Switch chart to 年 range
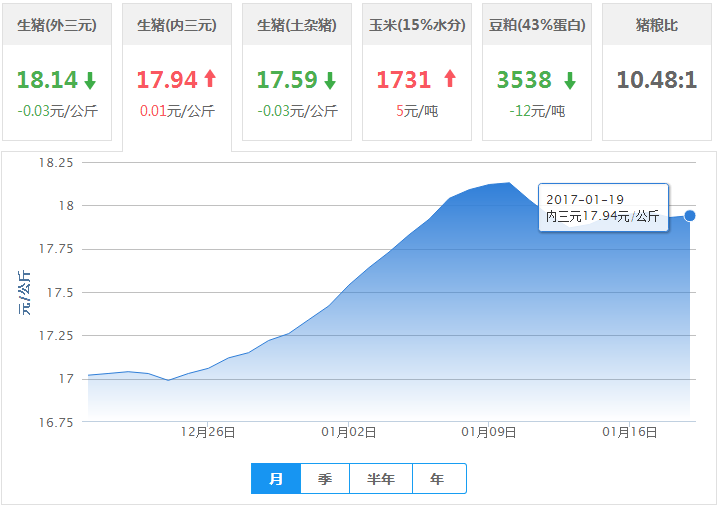Image resolution: width=722 pixels, height=509 pixels. (438, 479)
